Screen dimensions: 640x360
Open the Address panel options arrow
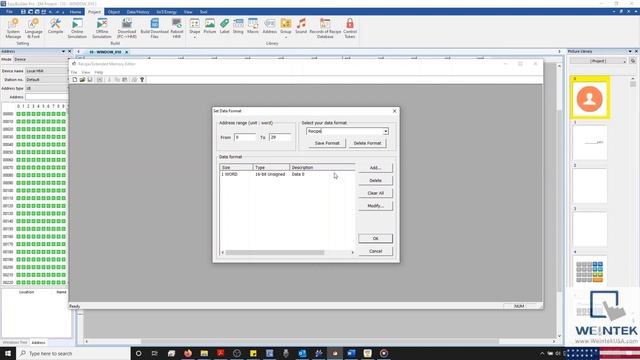click(x=63, y=51)
